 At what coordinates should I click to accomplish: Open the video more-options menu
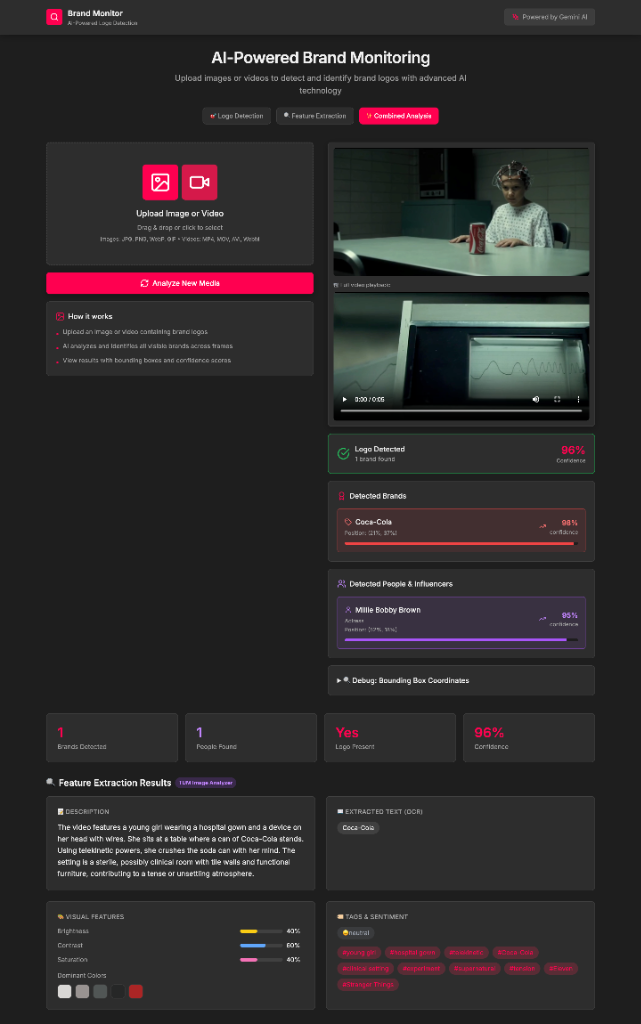[578, 399]
